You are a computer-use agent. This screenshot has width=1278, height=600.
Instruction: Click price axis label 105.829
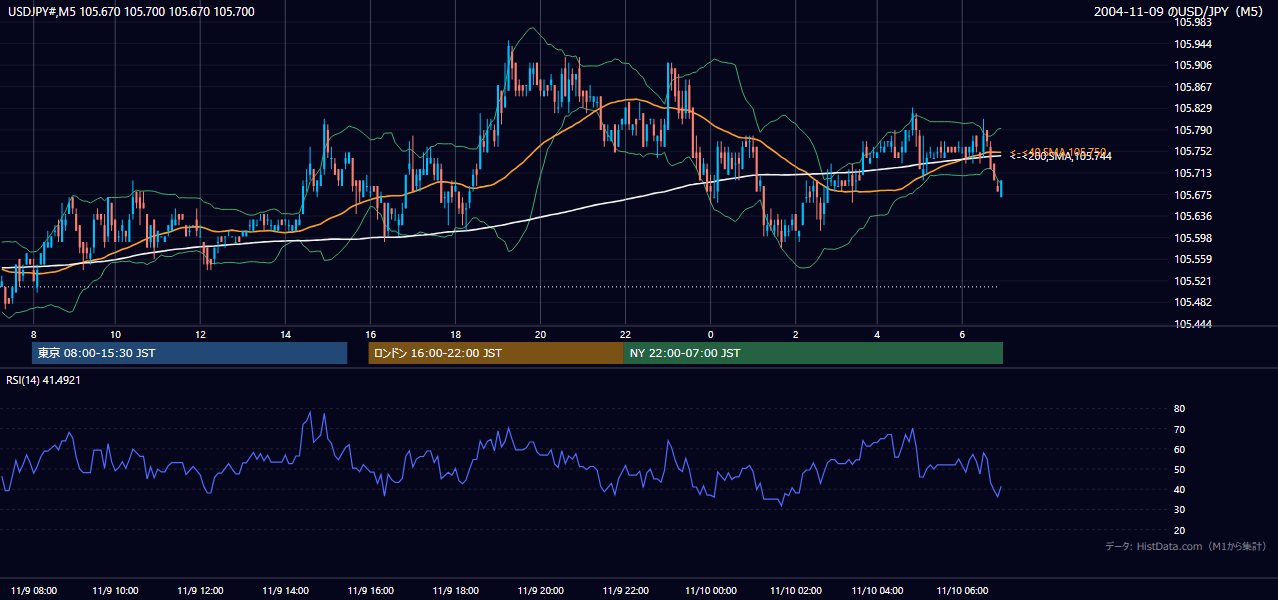click(x=1193, y=108)
